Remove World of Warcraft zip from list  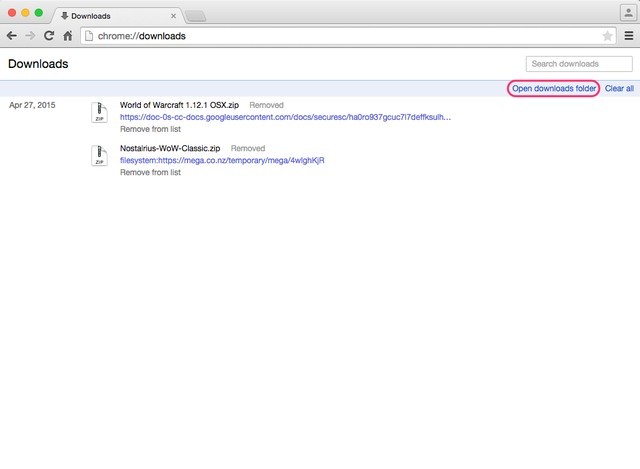(150, 129)
